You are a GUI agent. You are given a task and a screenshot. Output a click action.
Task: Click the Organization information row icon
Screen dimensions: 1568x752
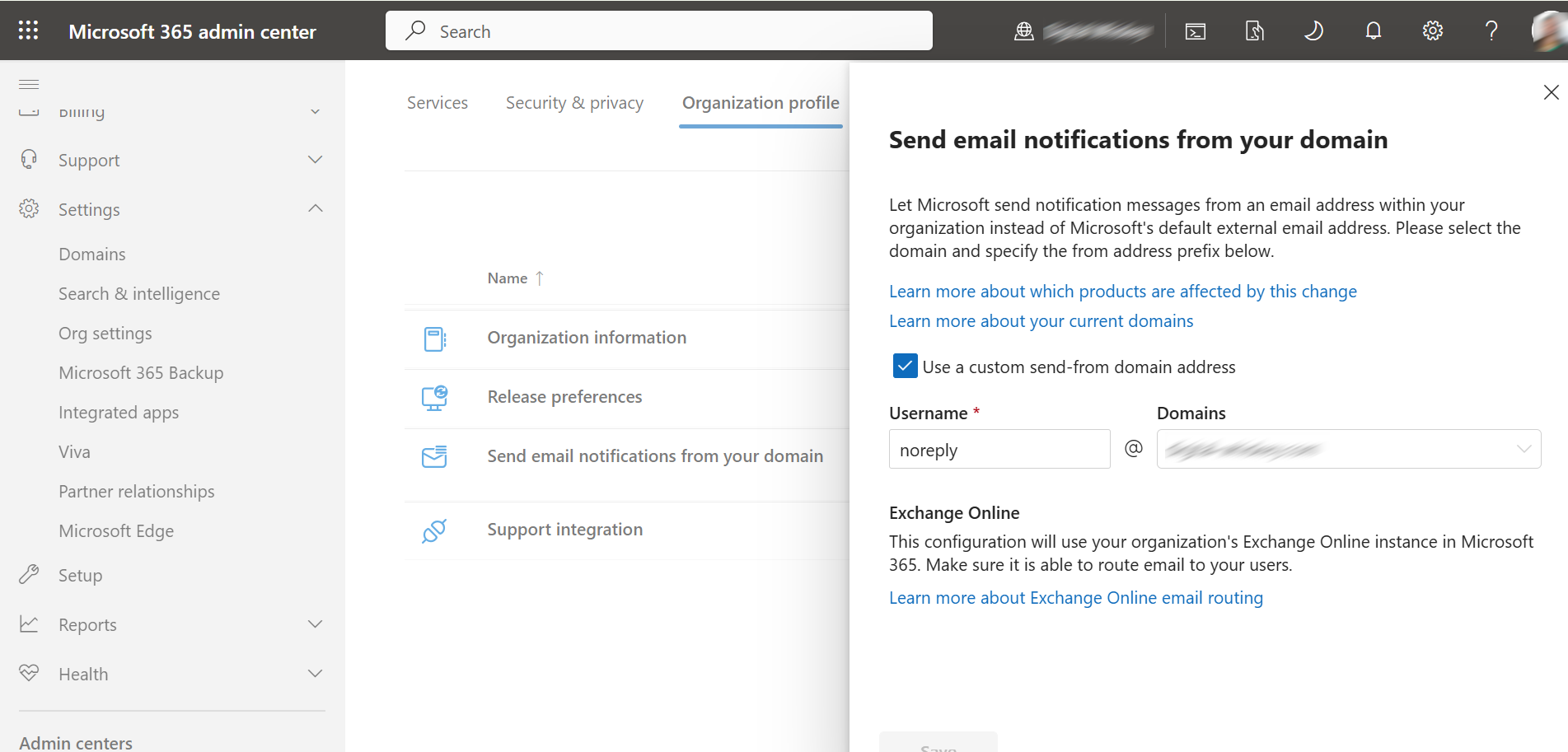tap(434, 339)
